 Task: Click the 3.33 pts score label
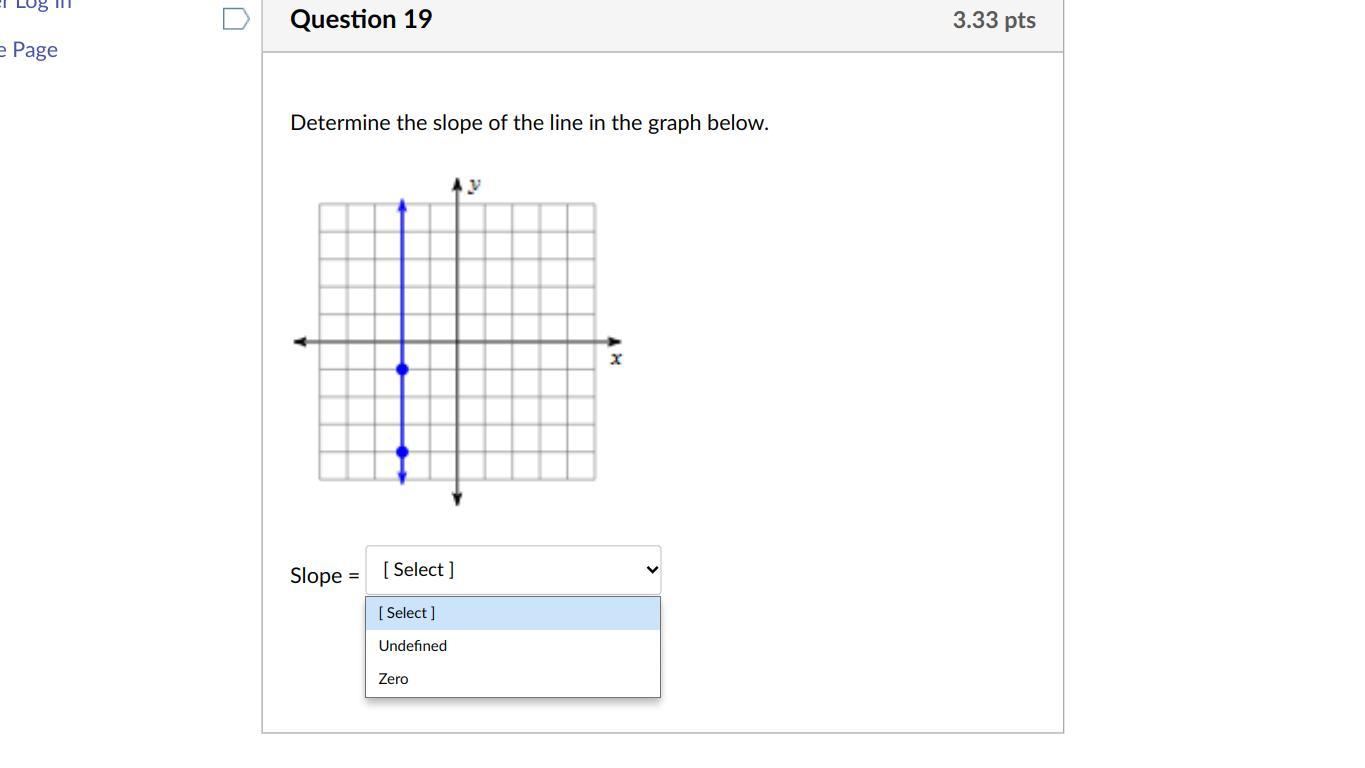pos(994,20)
